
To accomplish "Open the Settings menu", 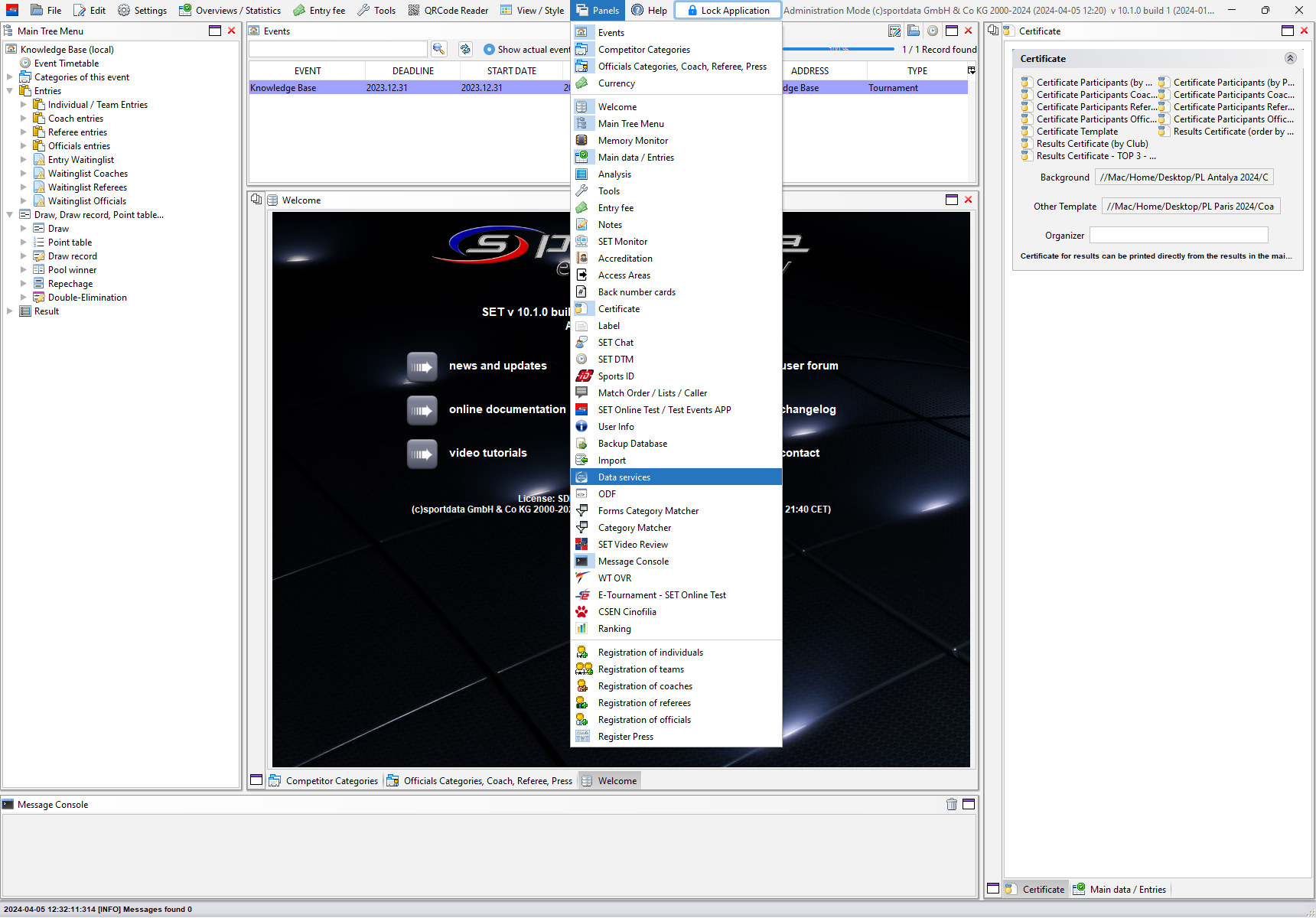I will [142, 10].
